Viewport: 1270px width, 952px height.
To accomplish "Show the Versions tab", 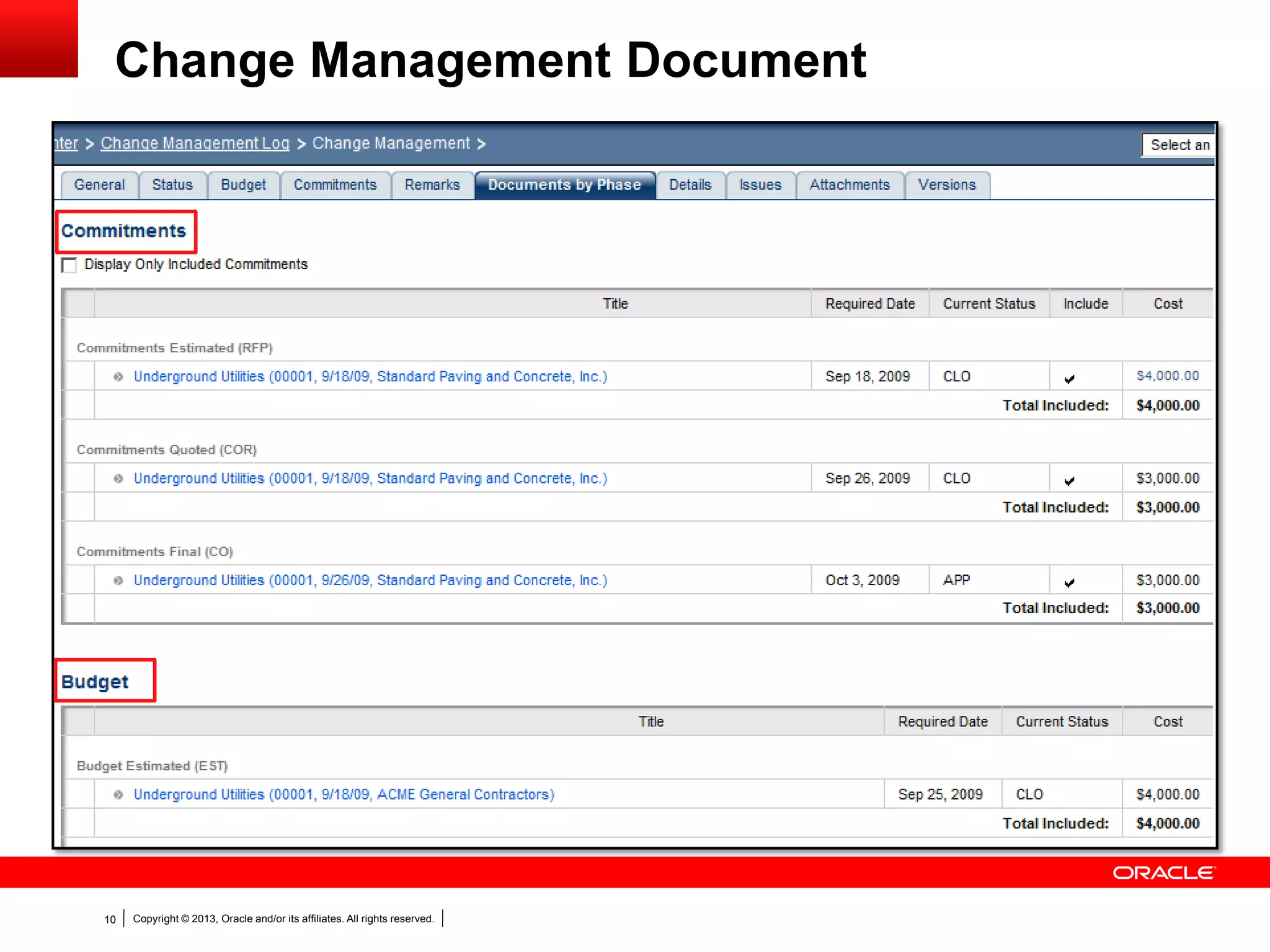I will (x=947, y=185).
